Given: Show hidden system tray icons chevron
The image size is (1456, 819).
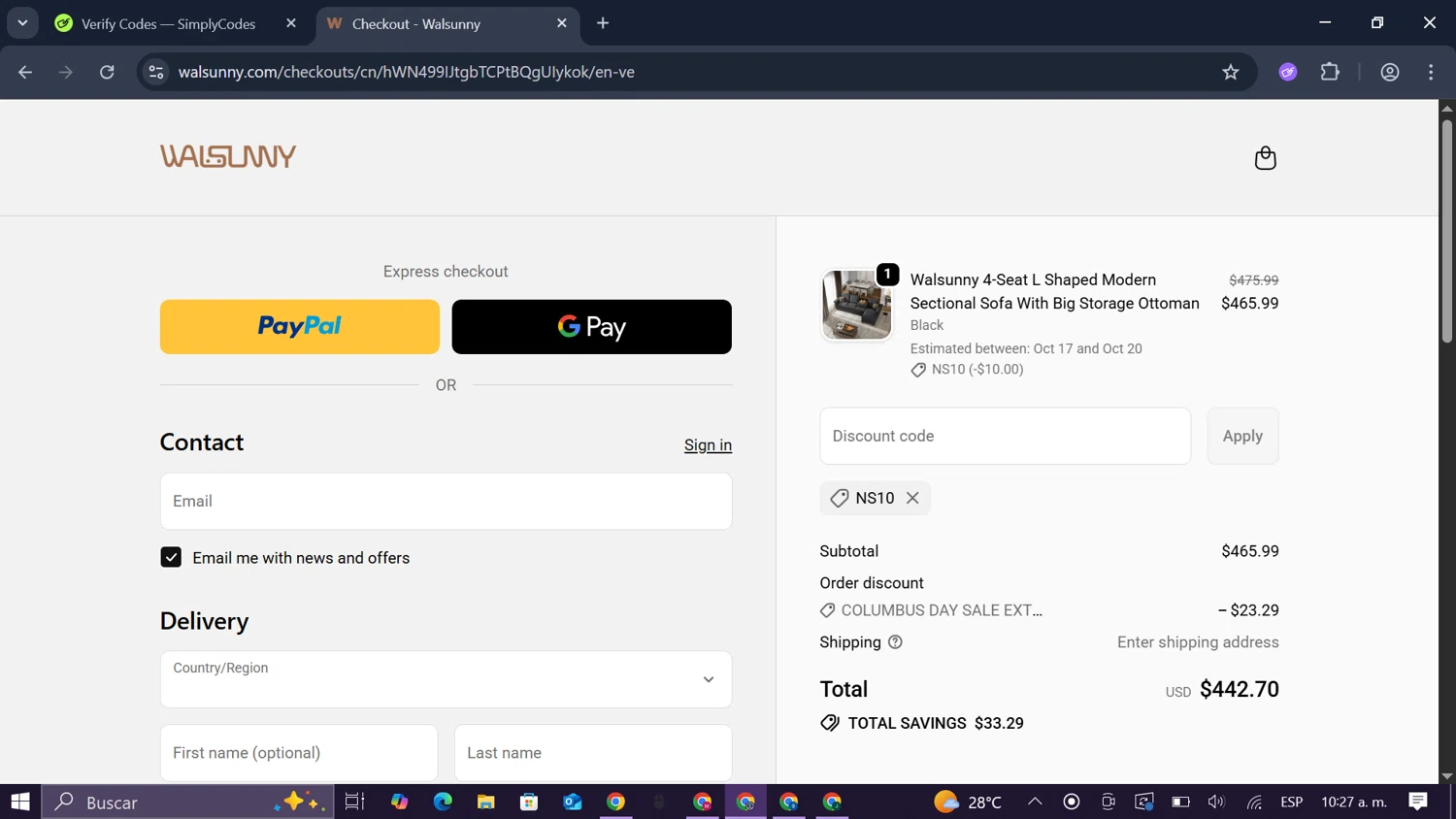Looking at the screenshot, I should (1035, 802).
